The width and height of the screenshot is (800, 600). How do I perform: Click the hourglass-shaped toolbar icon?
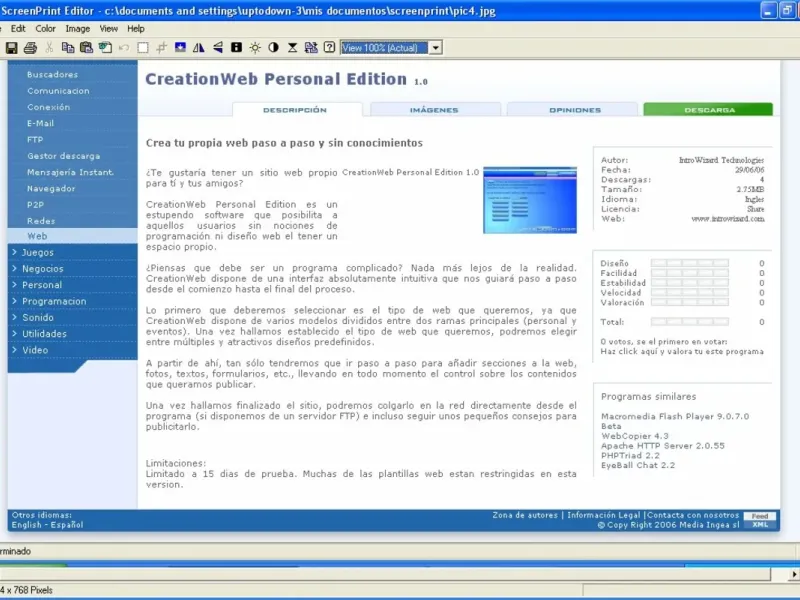[292, 48]
